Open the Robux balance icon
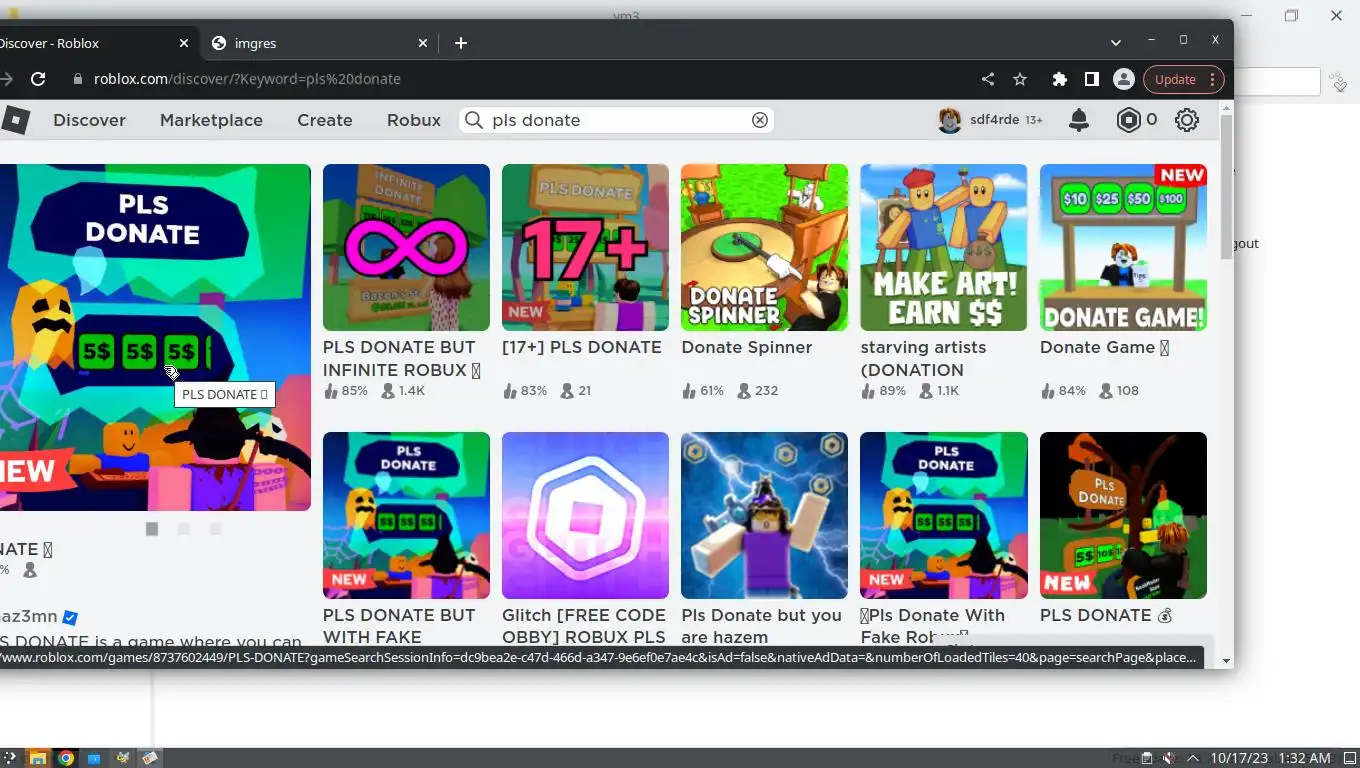The image size is (1360, 768). tap(1128, 120)
